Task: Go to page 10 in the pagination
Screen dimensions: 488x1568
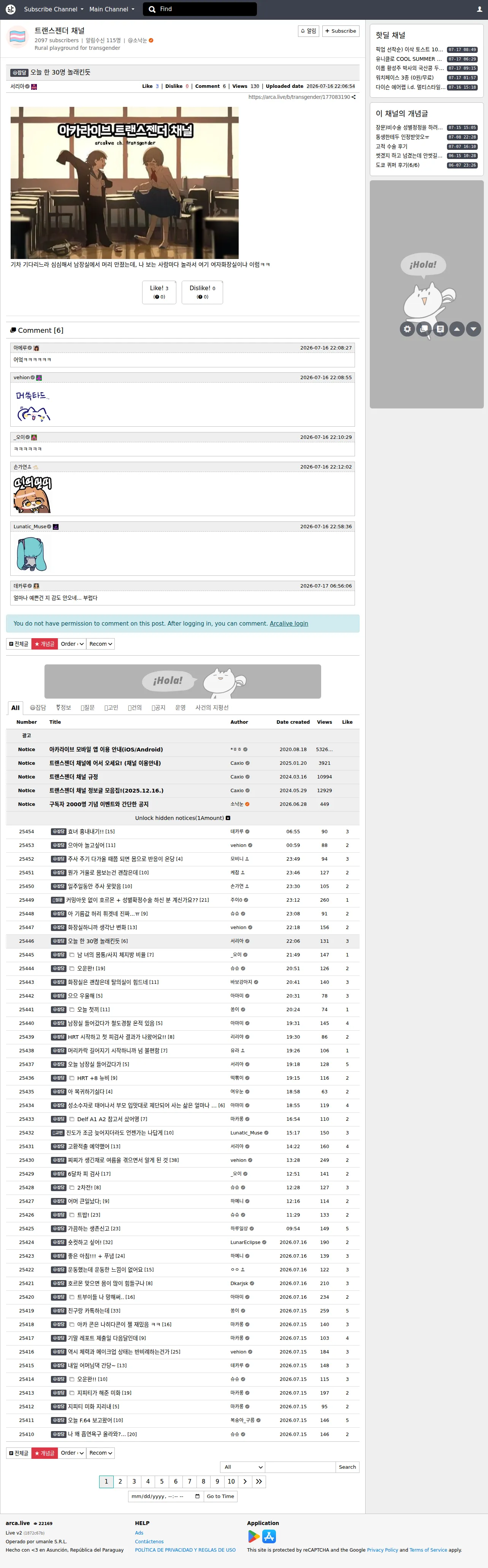Action: (x=231, y=1482)
